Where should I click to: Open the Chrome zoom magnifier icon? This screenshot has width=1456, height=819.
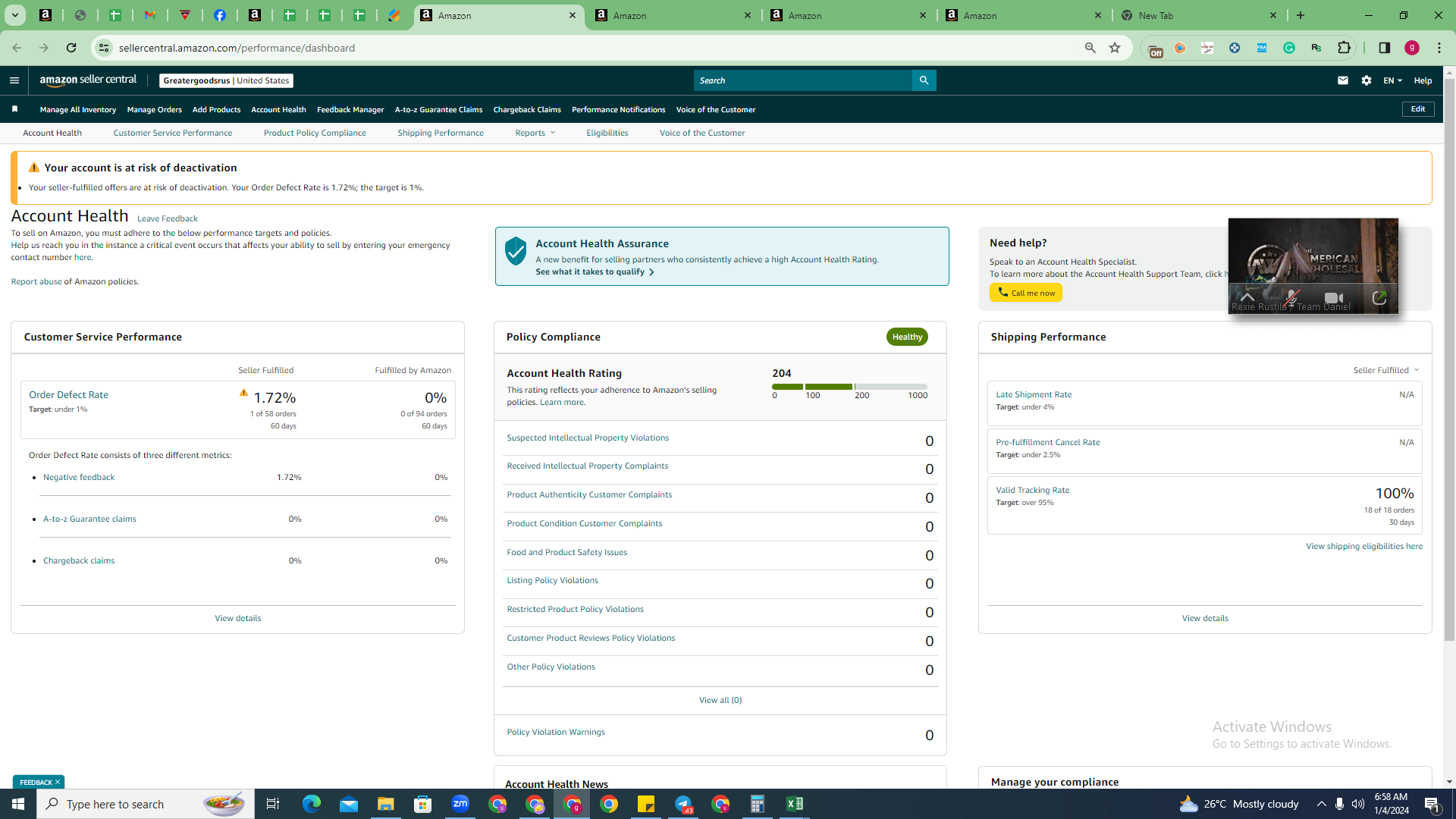(x=1090, y=48)
